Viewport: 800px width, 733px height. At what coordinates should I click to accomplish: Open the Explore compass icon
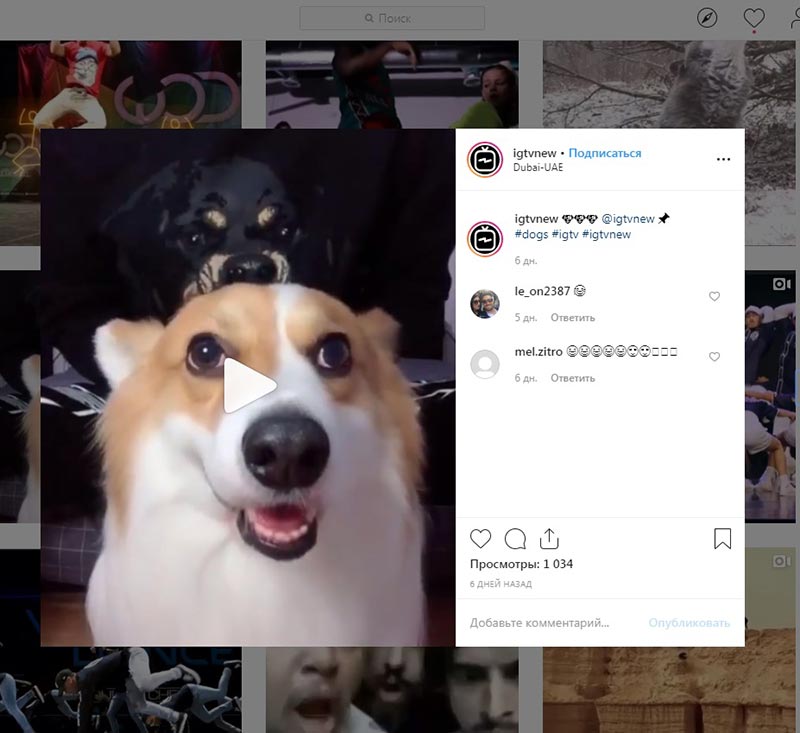707,19
